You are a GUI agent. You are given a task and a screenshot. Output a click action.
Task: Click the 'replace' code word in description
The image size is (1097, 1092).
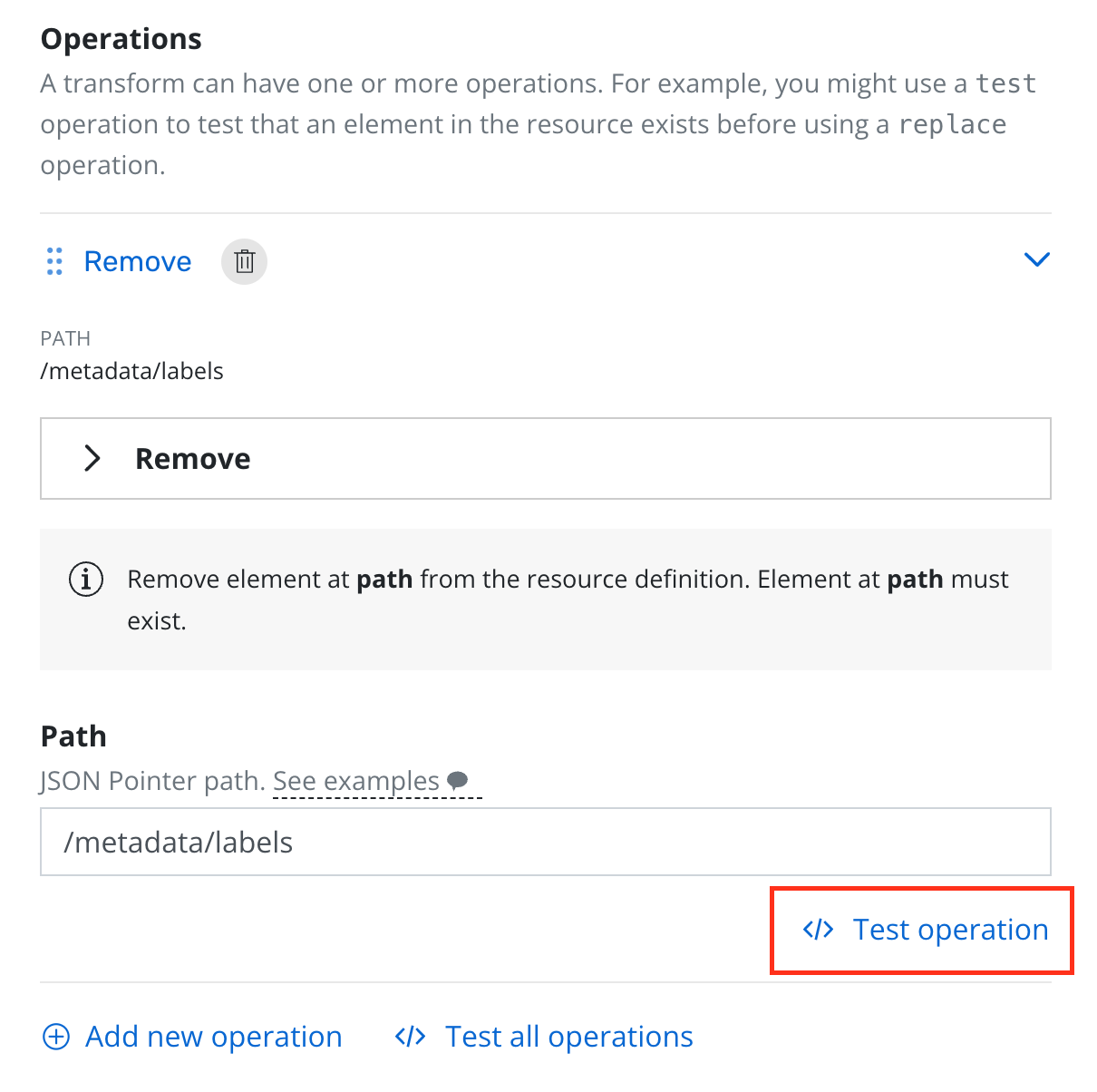[952, 124]
